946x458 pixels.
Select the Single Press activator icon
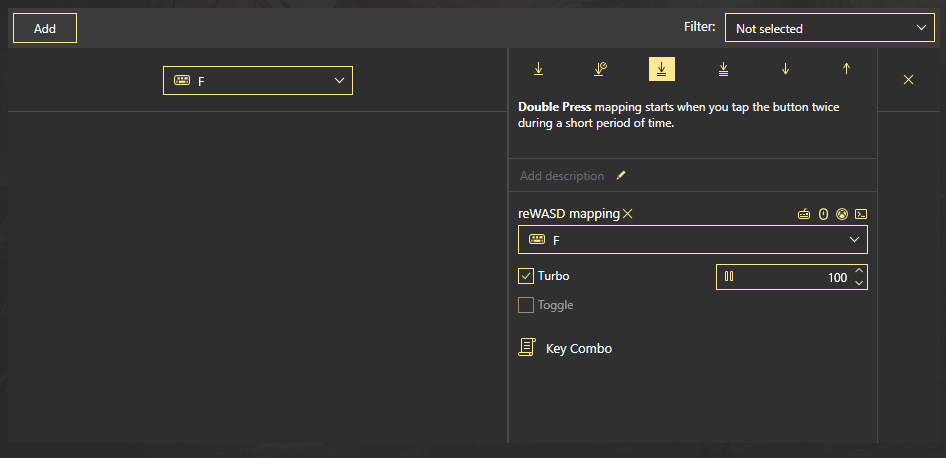[539, 69]
